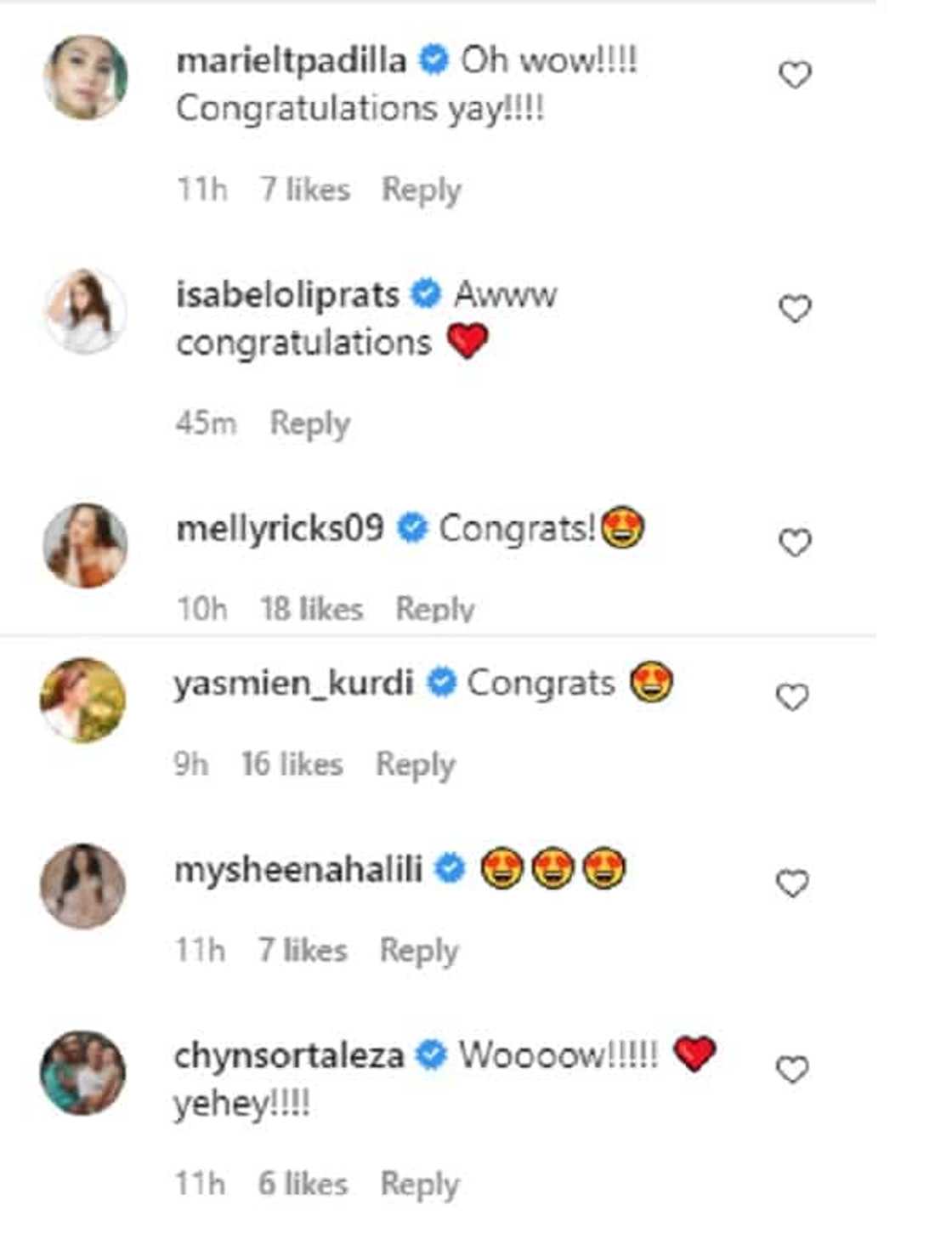Screen dimensions: 952x1256
Task: Tap the heart beside chynsortaleza's comment
Action: 792,1070
